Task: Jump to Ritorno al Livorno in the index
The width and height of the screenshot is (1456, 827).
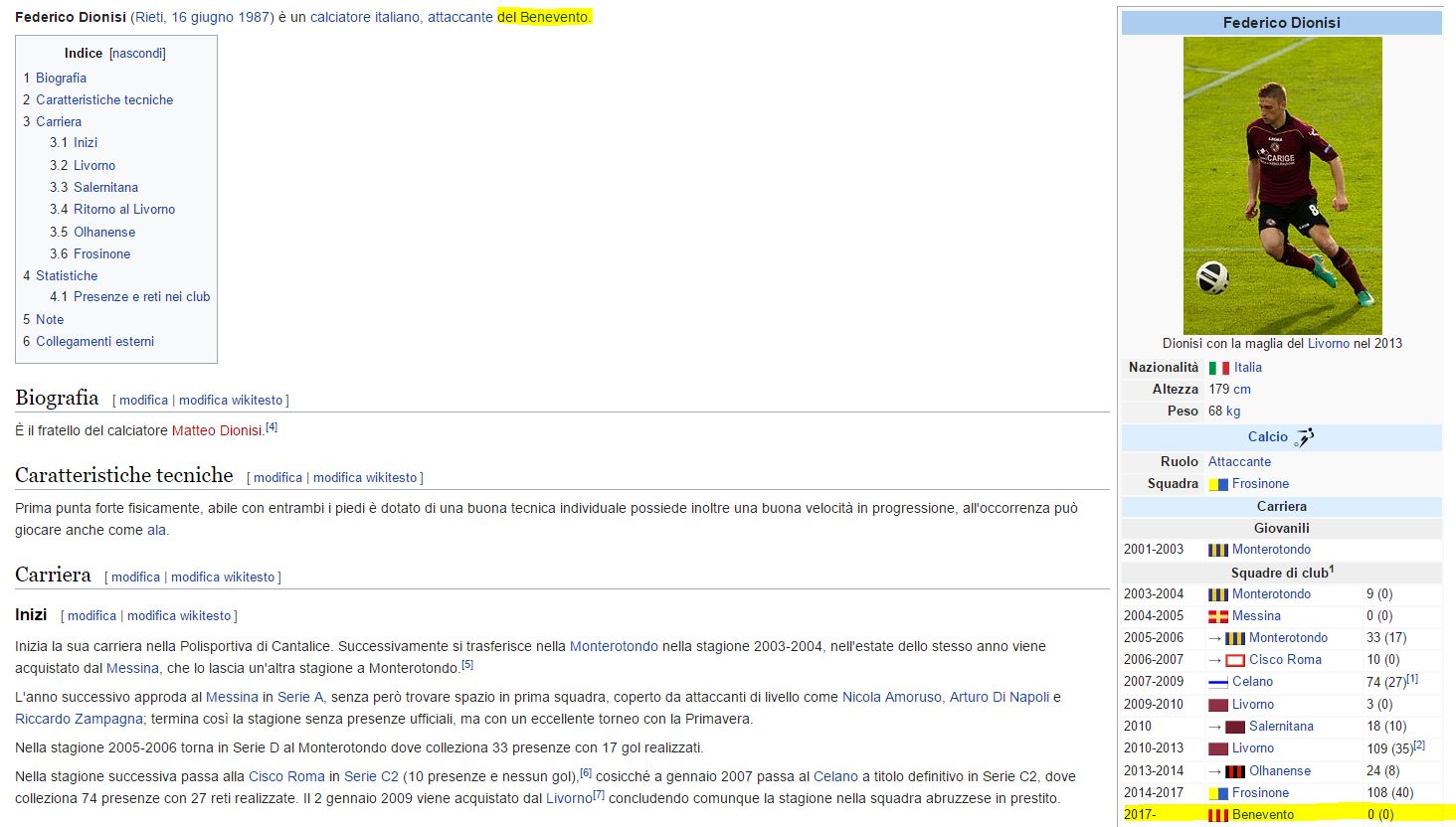Action: click(x=124, y=210)
